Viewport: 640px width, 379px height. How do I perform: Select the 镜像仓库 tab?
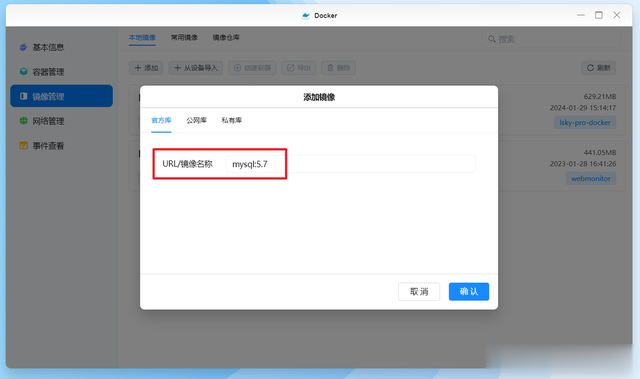pyautogui.click(x=226, y=38)
